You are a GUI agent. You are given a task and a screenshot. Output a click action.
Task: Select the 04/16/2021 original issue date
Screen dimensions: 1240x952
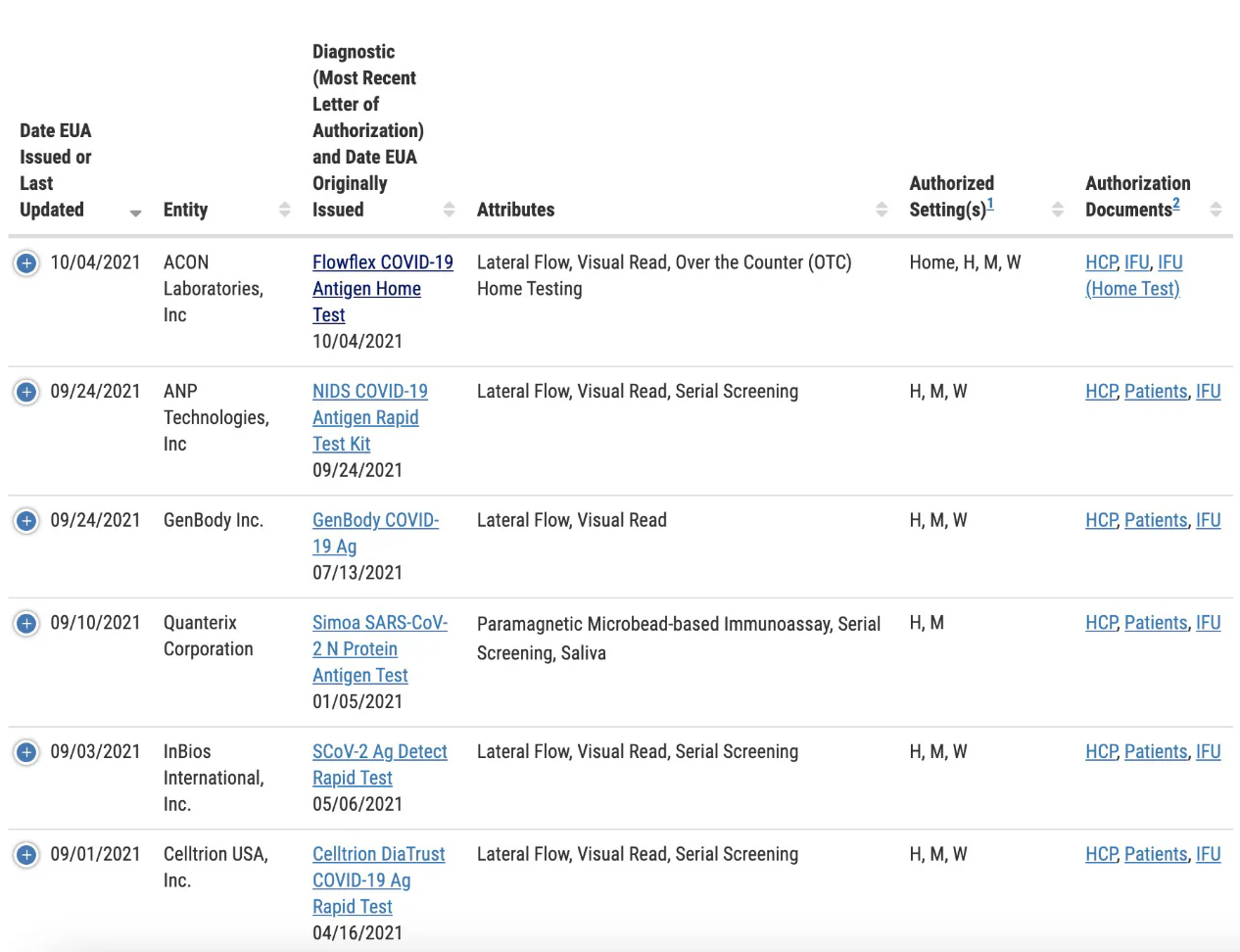tap(358, 933)
